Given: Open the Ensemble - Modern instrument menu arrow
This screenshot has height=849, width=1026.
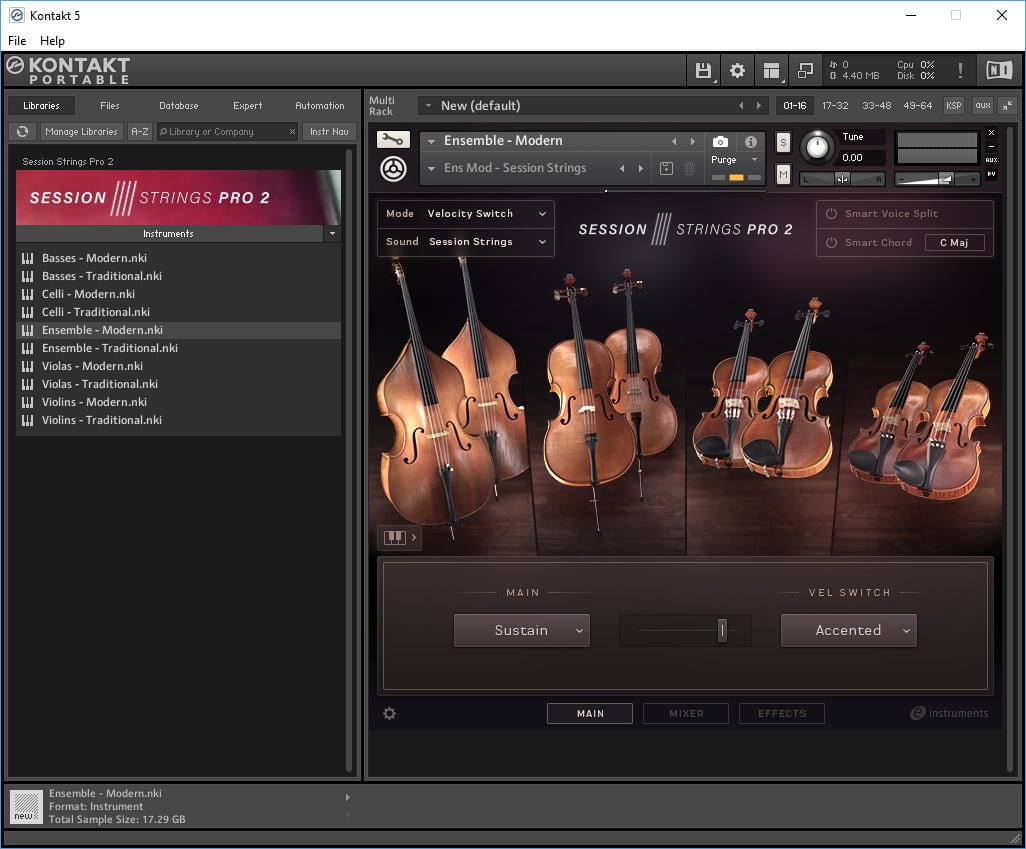Looking at the screenshot, I should 431,141.
